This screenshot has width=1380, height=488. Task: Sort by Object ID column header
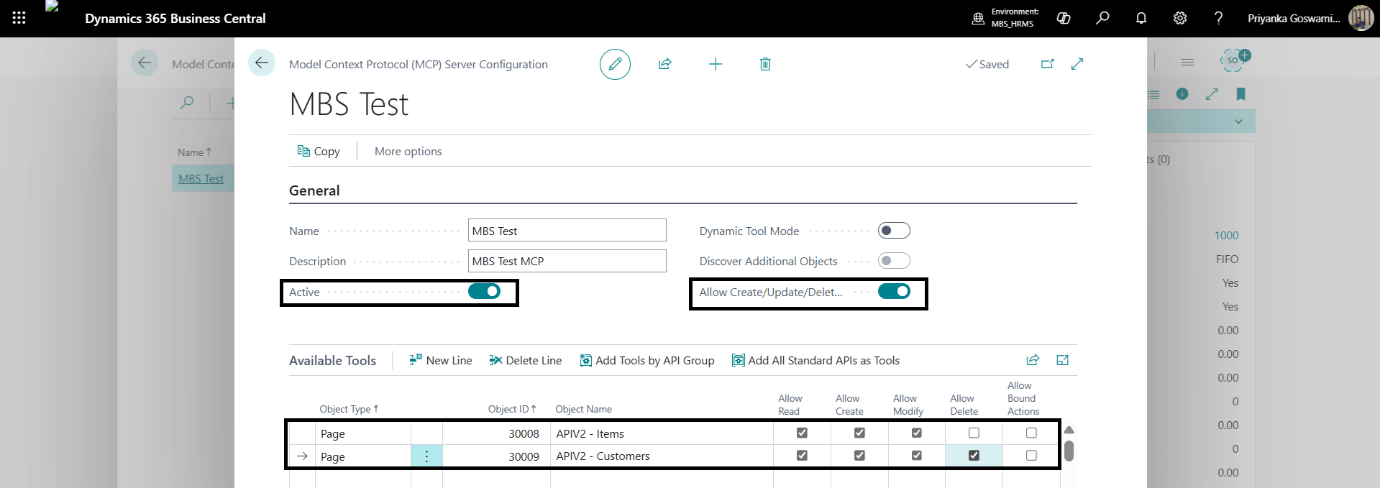tap(513, 409)
